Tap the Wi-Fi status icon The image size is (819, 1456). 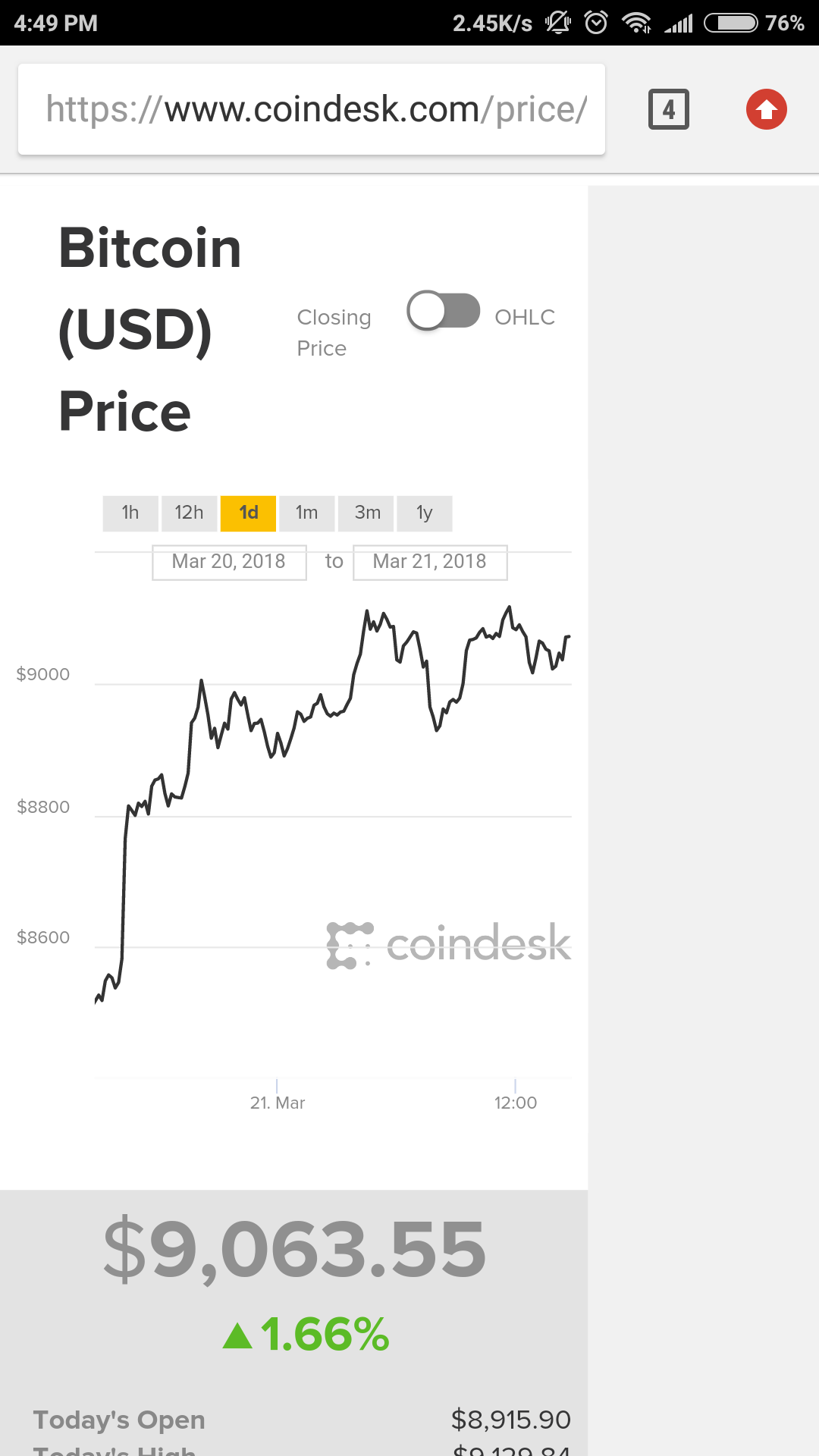point(636,23)
